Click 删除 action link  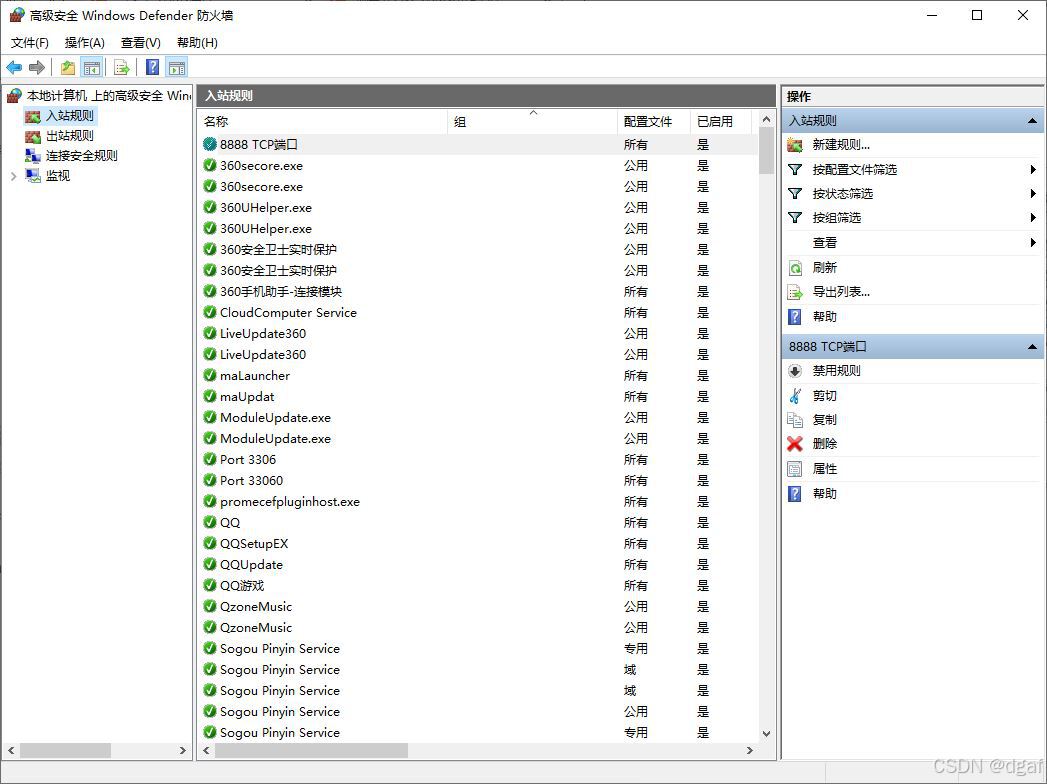pos(825,443)
